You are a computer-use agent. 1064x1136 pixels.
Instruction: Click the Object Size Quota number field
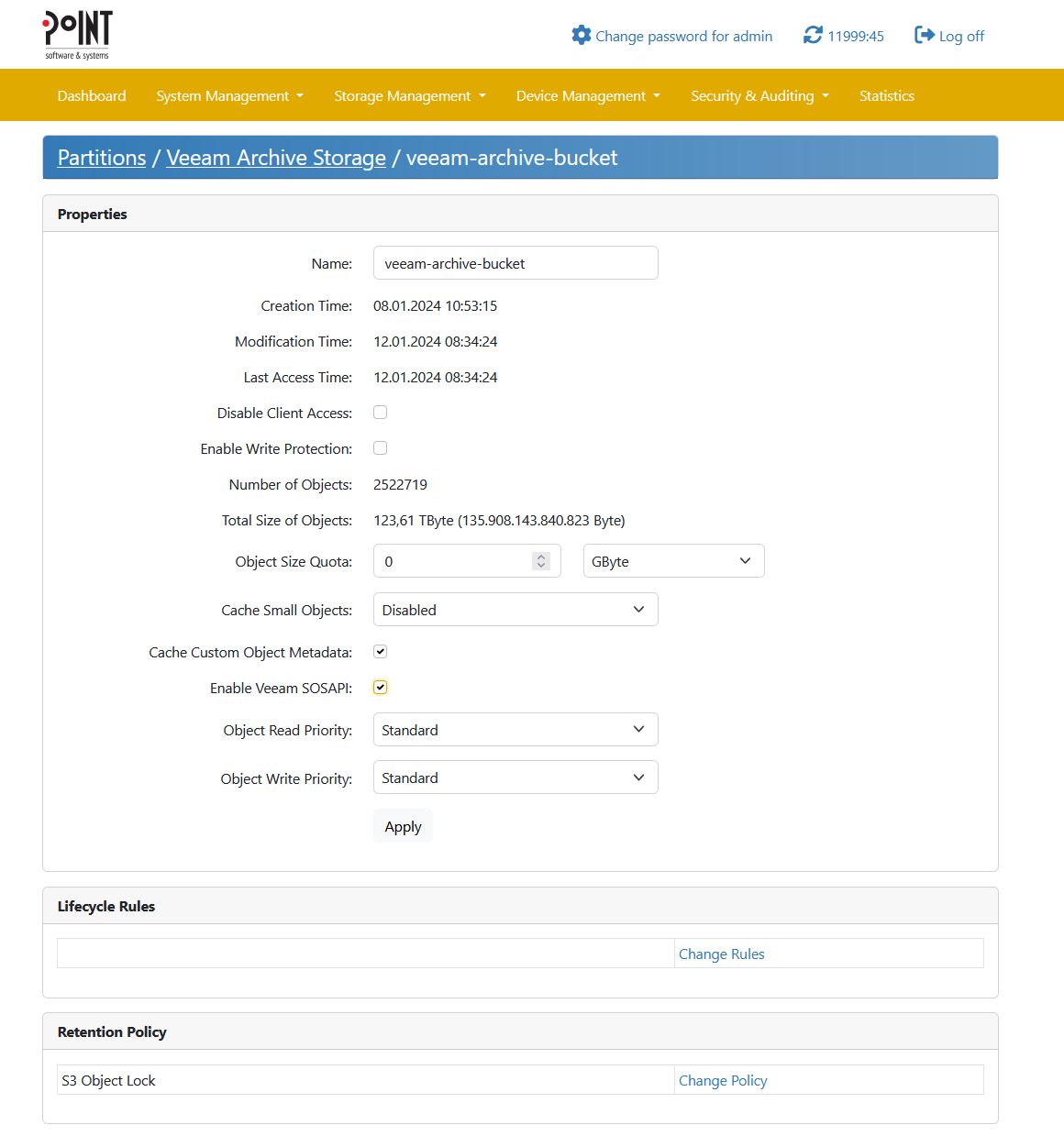467,561
